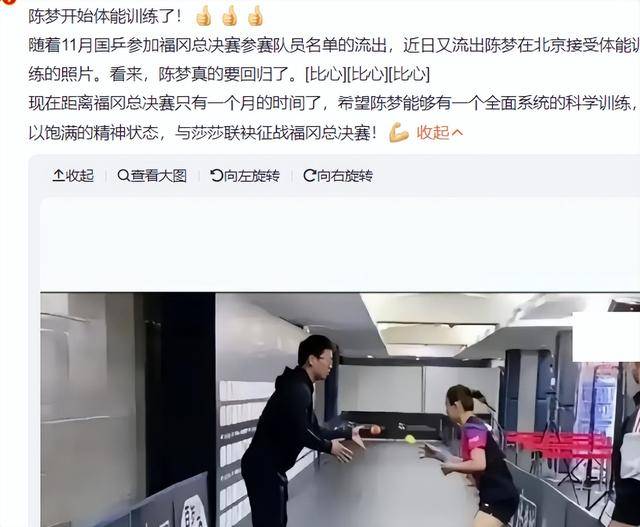Rotate the photo using 向右旋转
Screen dimensions: 640x527
point(338,176)
